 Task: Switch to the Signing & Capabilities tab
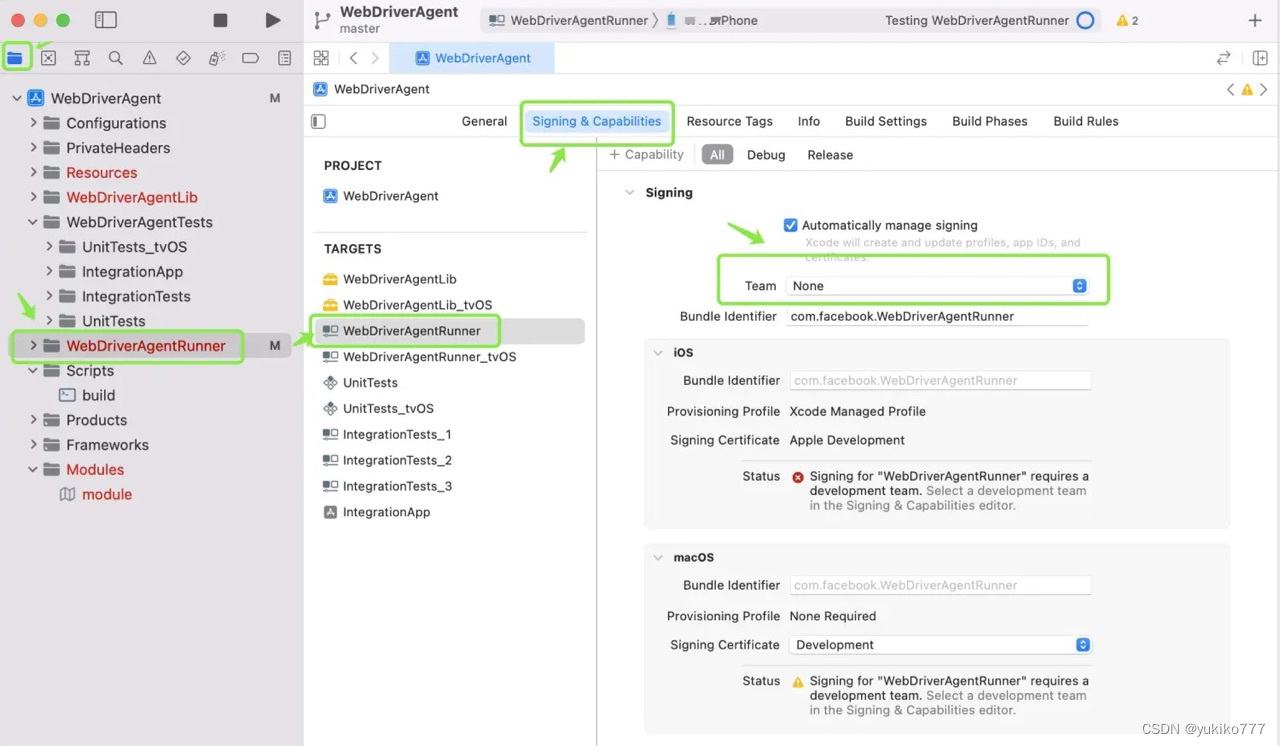[x=597, y=121]
